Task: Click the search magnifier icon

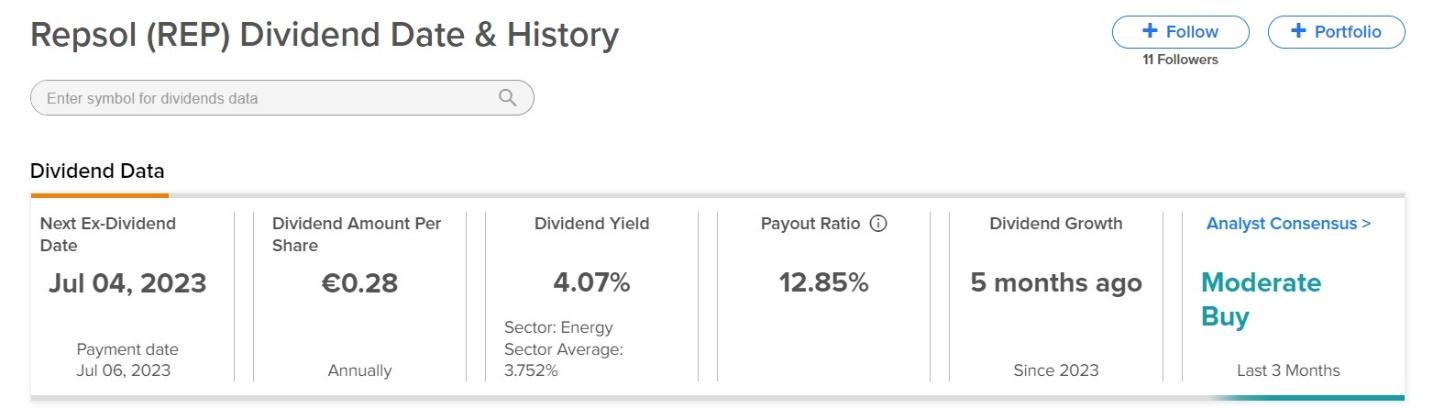Action: tap(508, 98)
